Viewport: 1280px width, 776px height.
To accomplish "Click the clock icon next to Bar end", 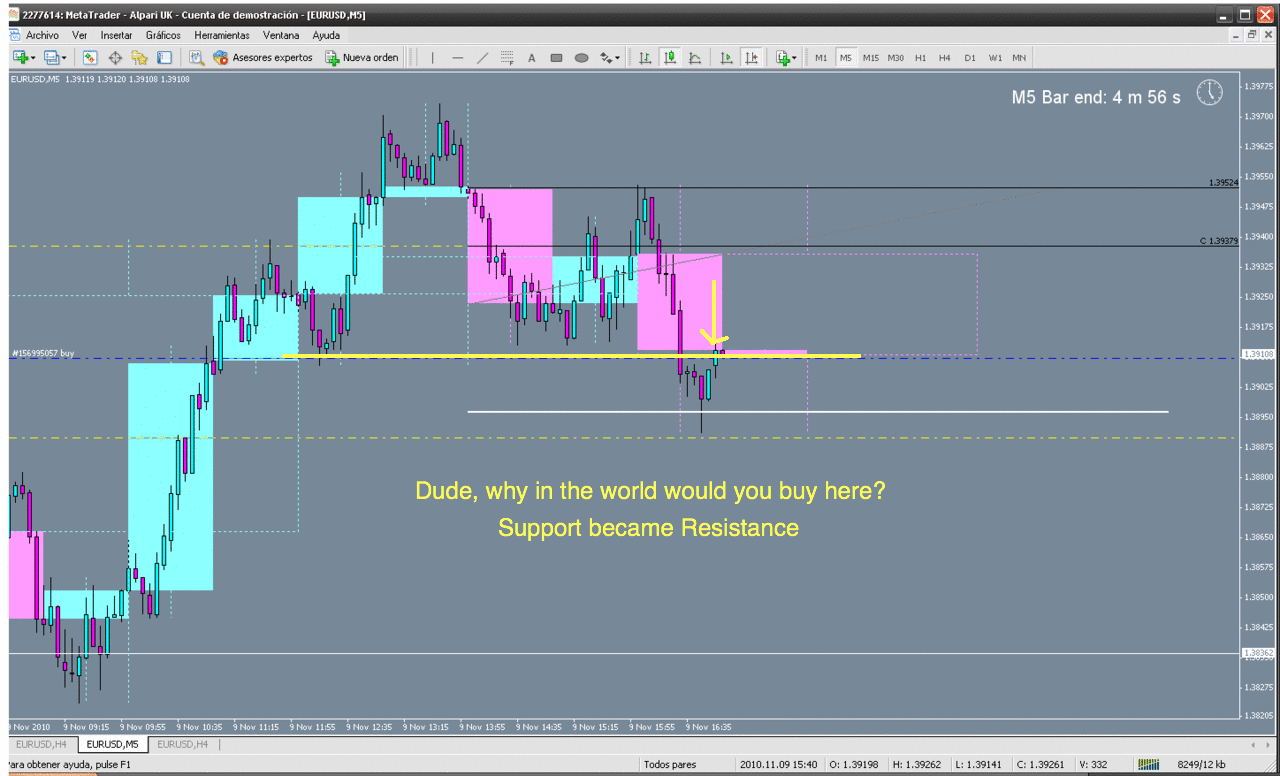I will pyautogui.click(x=1210, y=92).
